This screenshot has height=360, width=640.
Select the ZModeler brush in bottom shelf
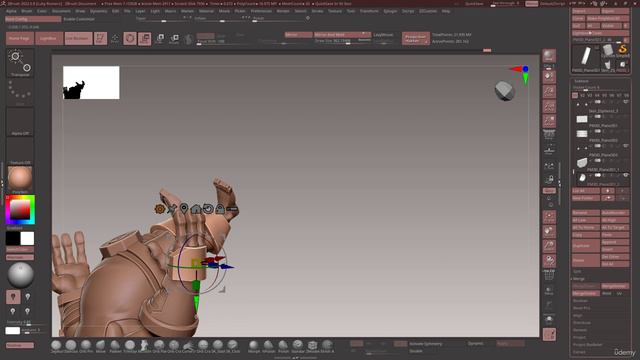pyautogui.click(x=312, y=346)
